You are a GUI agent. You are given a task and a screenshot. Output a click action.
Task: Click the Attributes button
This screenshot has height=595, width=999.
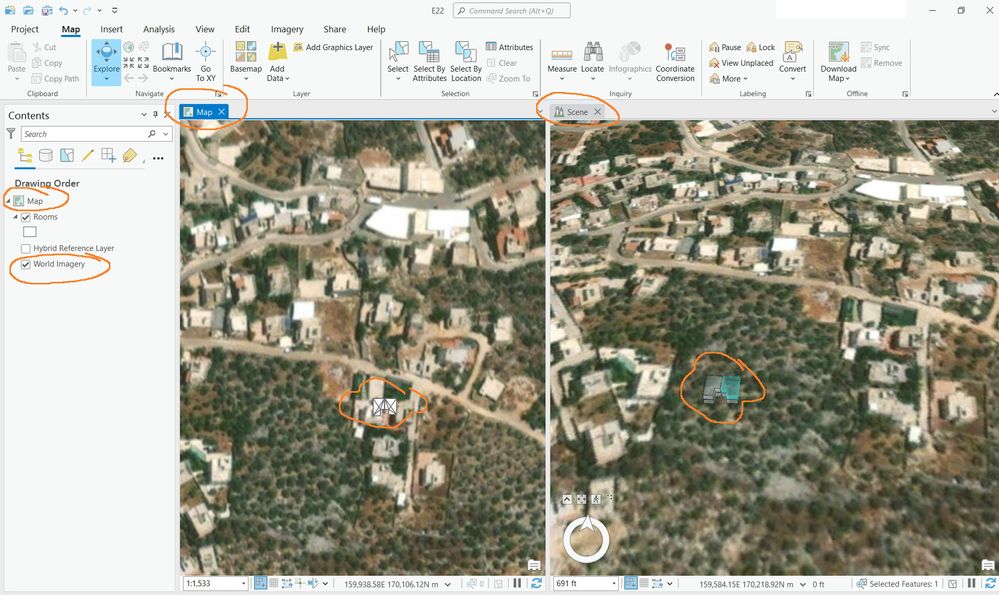510,47
